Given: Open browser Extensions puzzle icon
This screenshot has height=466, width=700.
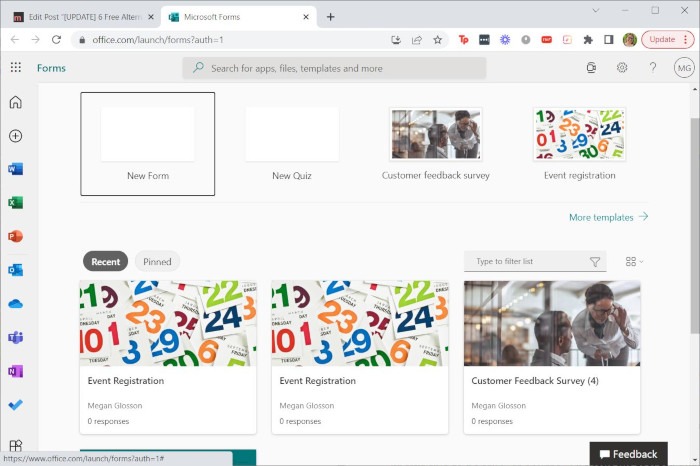Looking at the screenshot, I should [588, 40].
